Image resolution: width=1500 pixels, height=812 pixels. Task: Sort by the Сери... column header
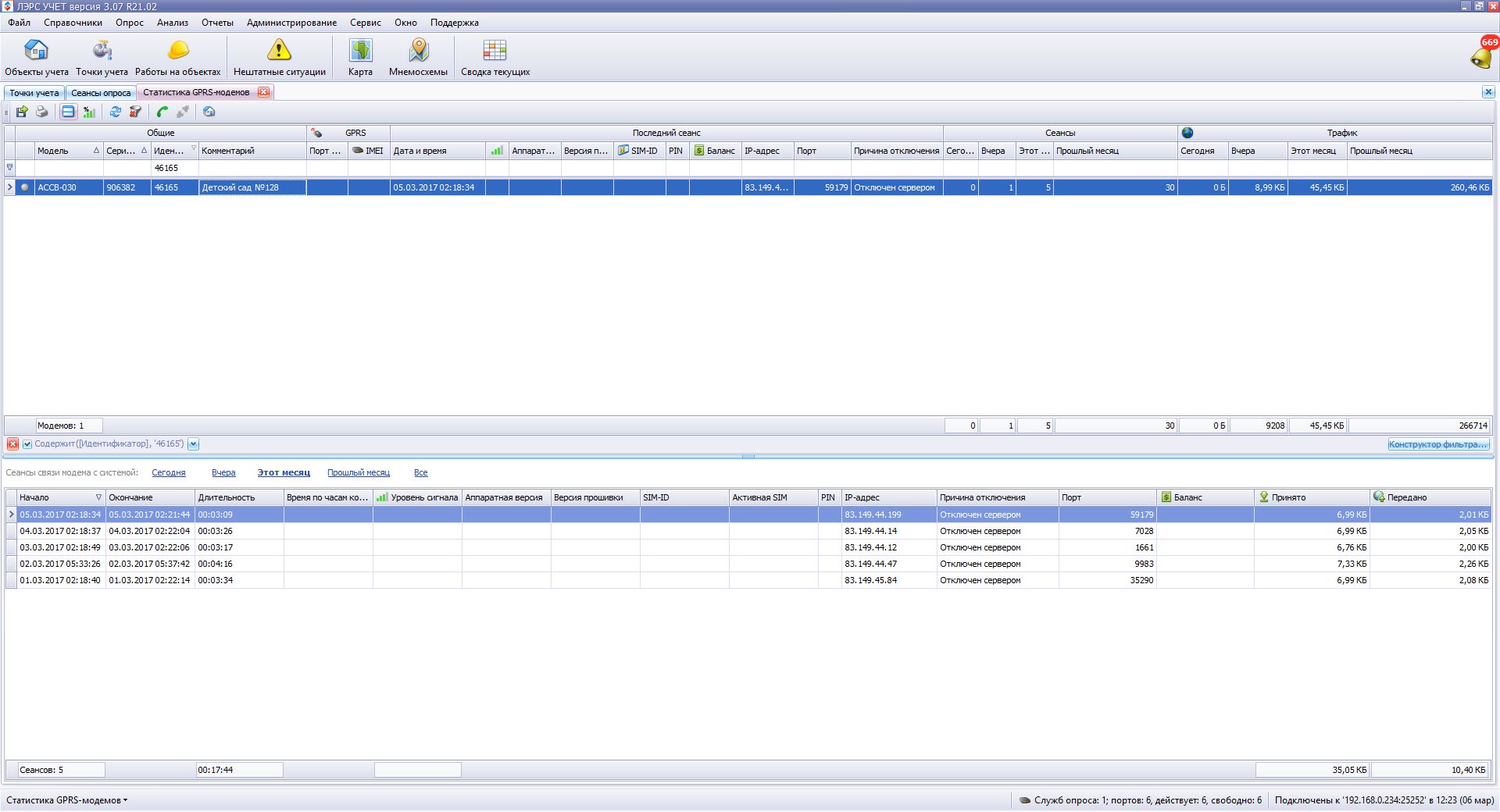point(127,151)
